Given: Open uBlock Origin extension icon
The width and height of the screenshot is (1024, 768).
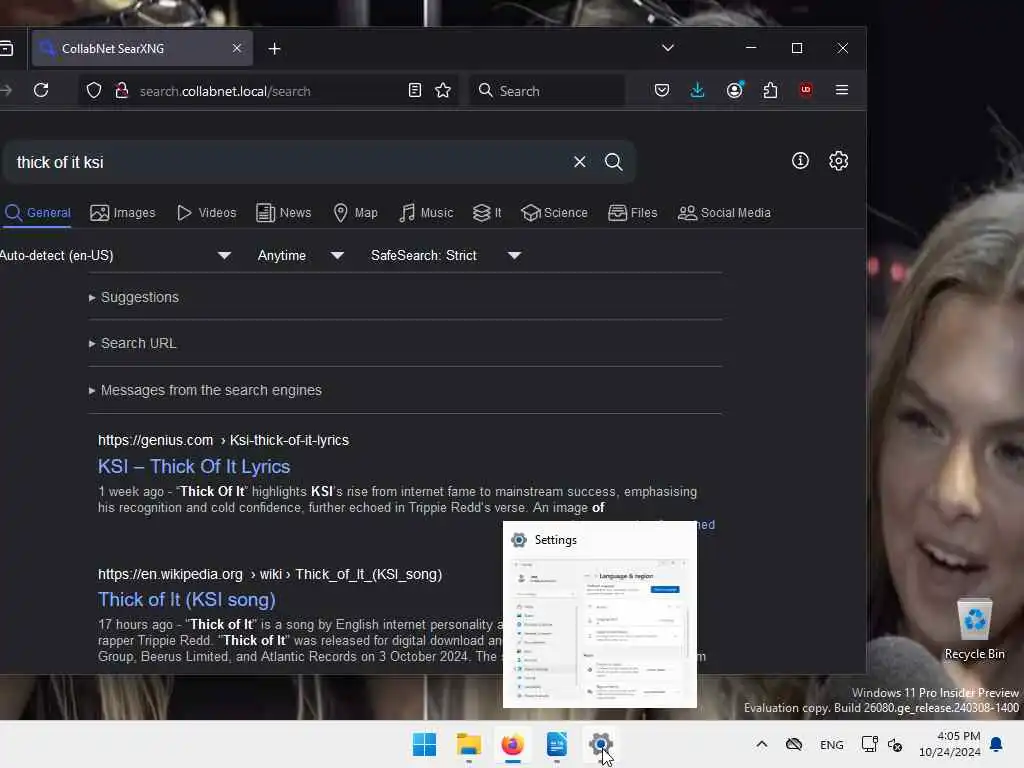Looking at the screenshot, I should pyautogui.click(x=806, y=90).
